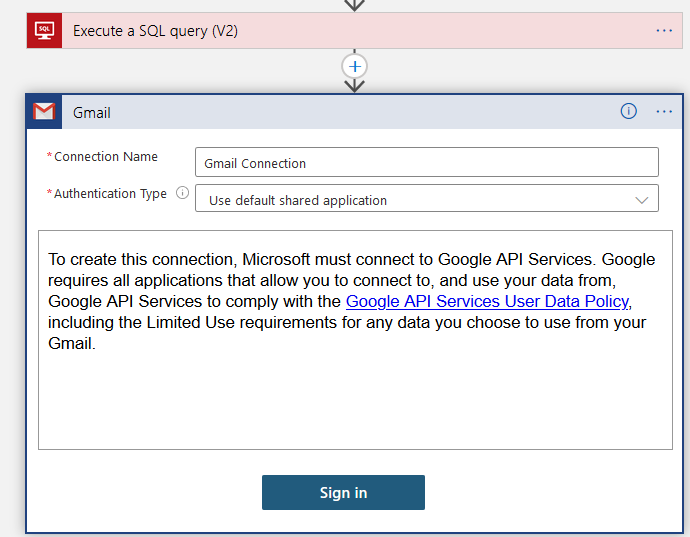Click info icon beside Authentication Type
This screenshot has width=690, height=537.
pyautogui.click(x=182, y=194)
